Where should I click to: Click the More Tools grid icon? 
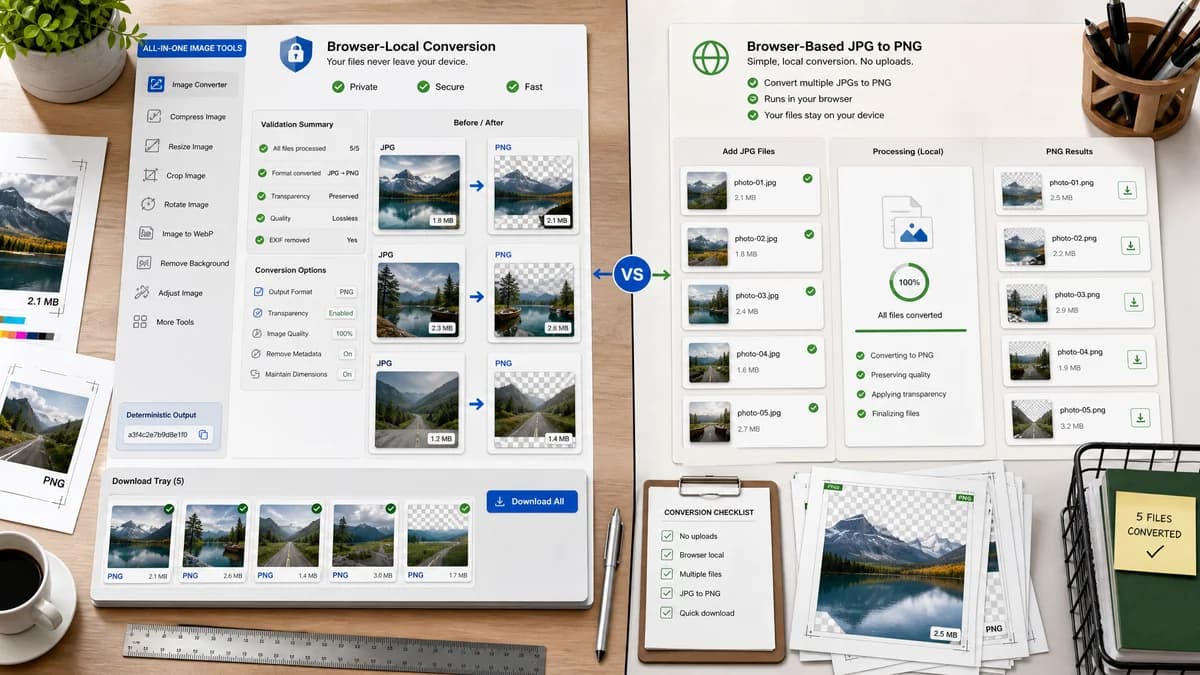pyautogui.click(x=139, y=322)
